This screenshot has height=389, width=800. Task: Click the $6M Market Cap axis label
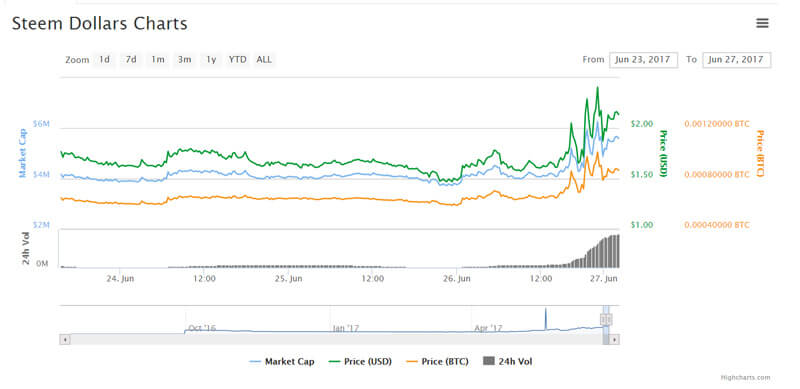point(41,124)
